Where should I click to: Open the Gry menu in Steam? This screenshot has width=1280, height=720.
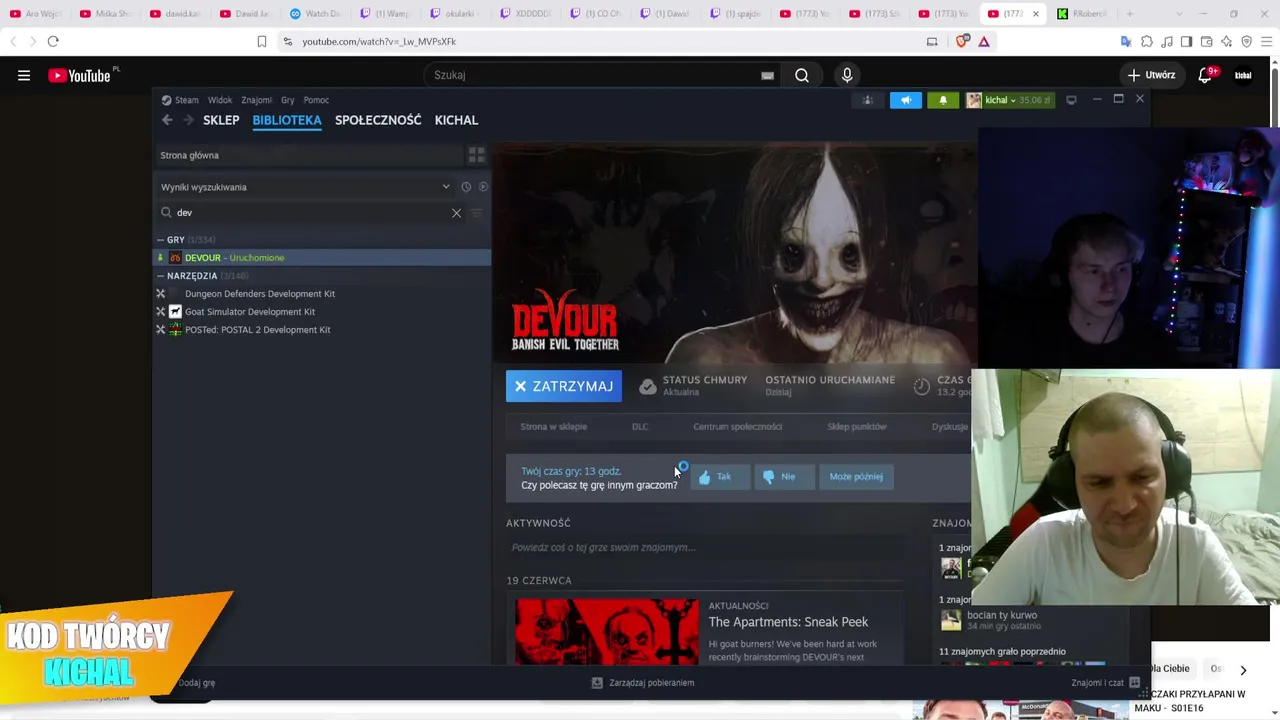(287, 100)
